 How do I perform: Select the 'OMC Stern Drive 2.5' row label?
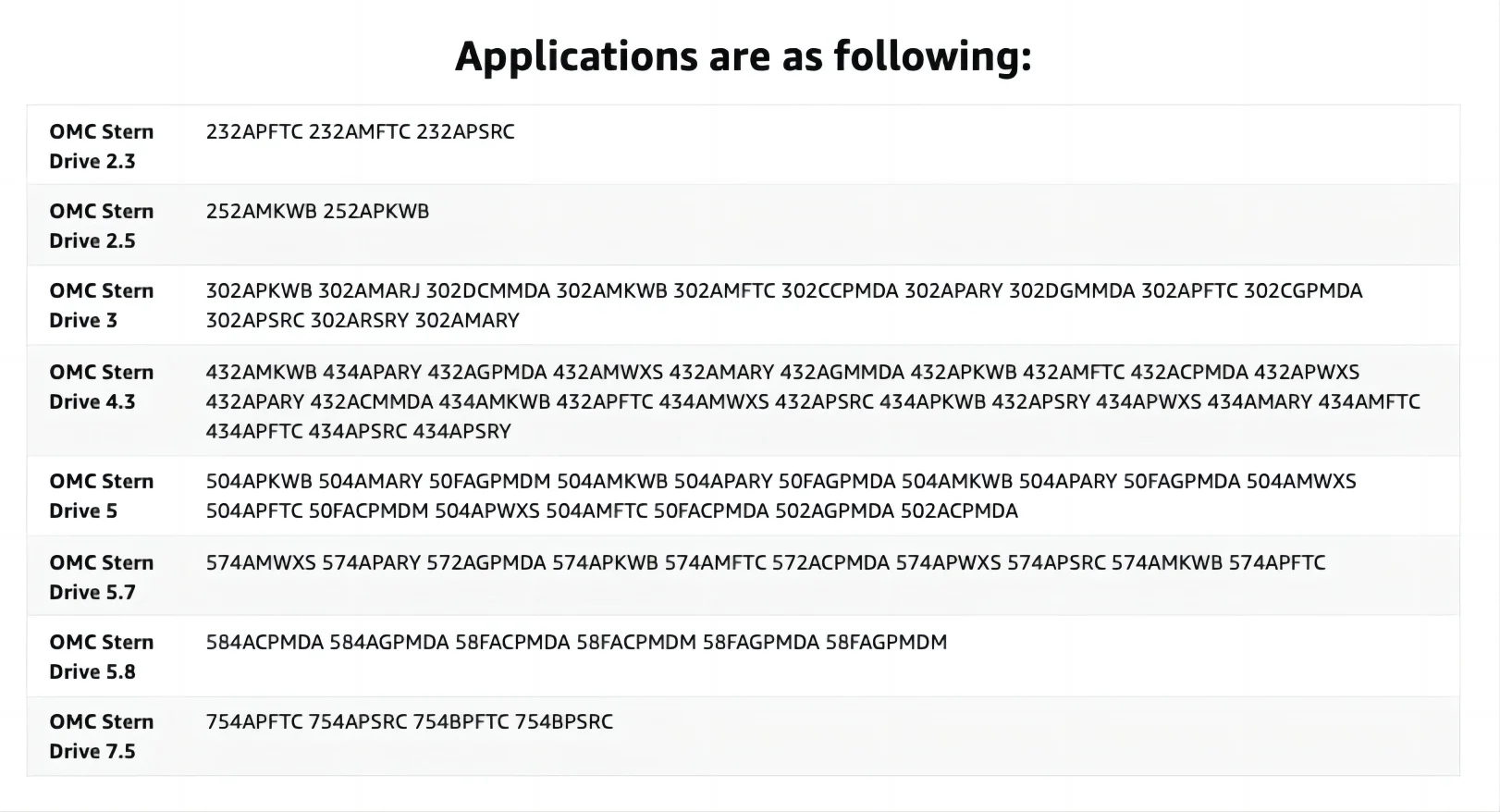point(102,226)
